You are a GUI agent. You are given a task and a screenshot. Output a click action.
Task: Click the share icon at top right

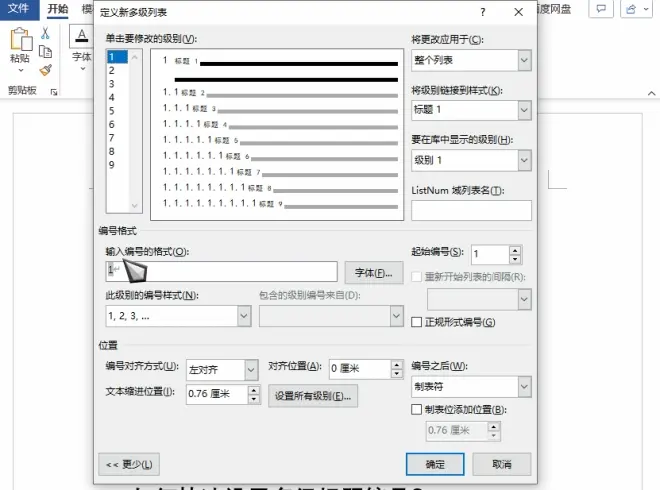pyautogui.click(x=631, y=9)
